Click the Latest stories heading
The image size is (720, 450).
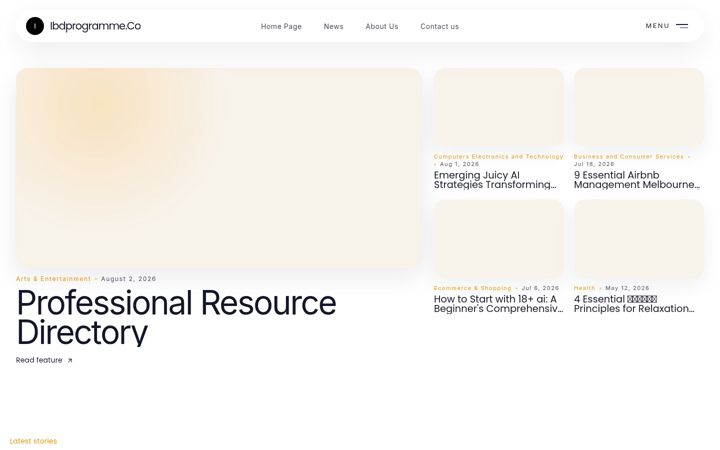click(33, 441)
